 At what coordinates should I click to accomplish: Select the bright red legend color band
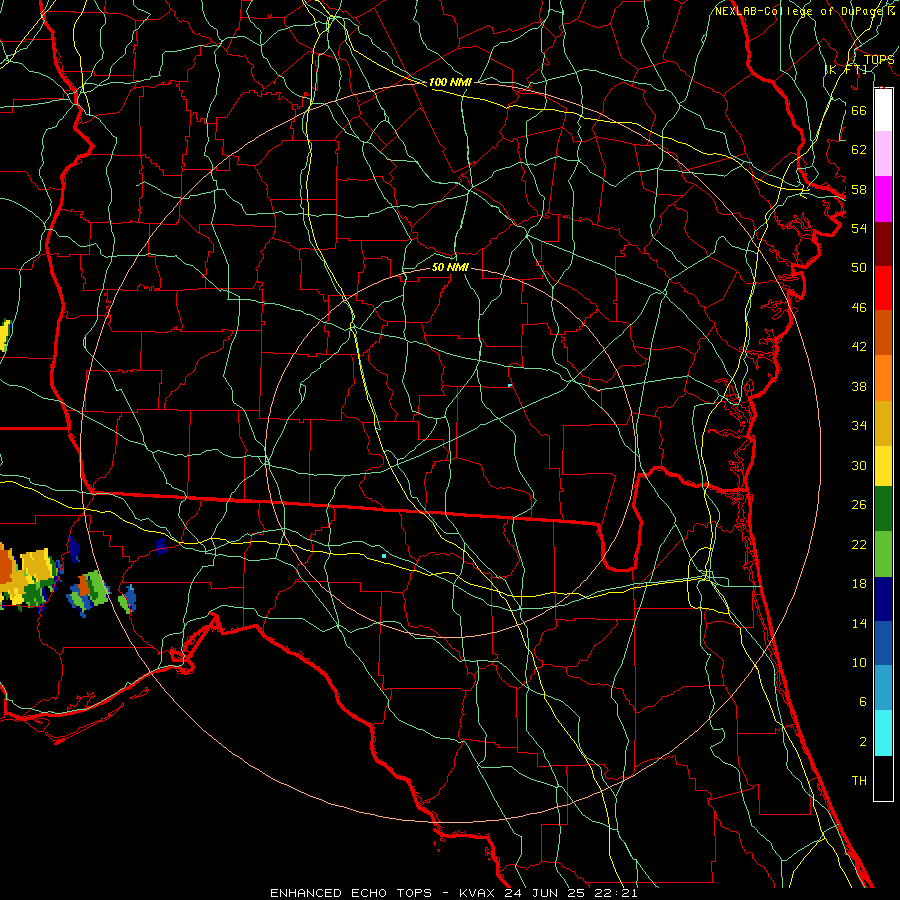[883, 288]
